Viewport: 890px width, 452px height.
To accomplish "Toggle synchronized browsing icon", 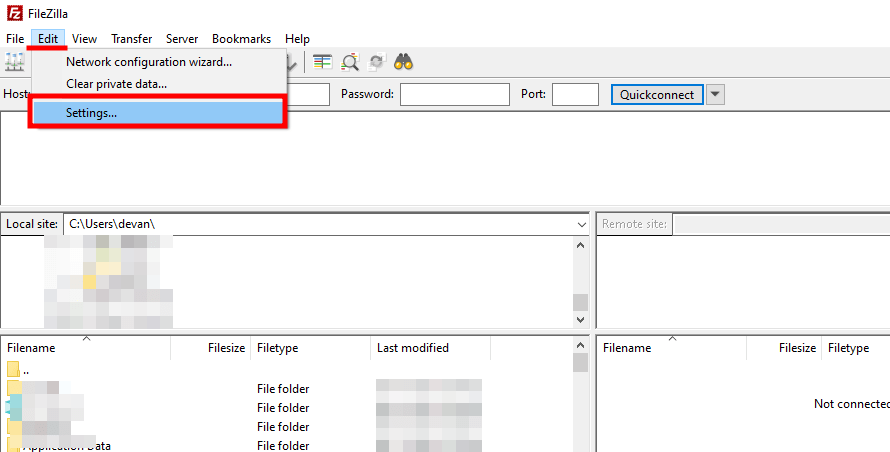I will pos(377,62).
